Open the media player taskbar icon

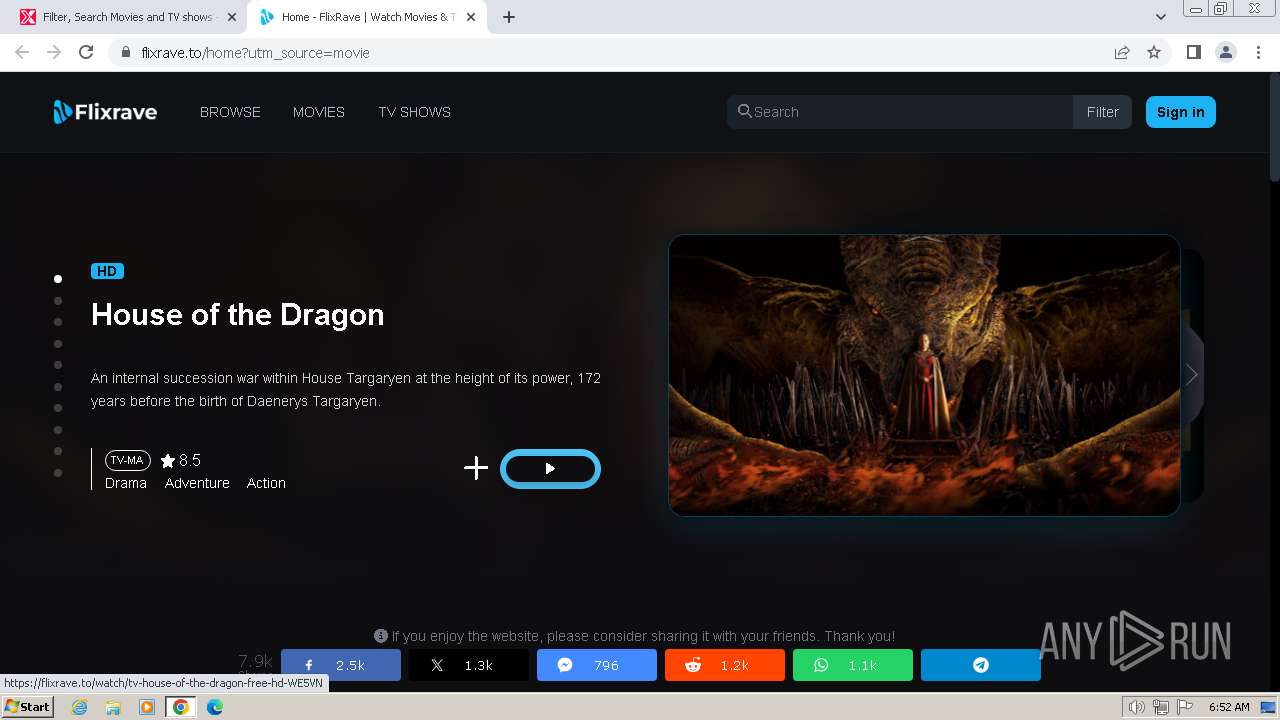click(147, 707)
